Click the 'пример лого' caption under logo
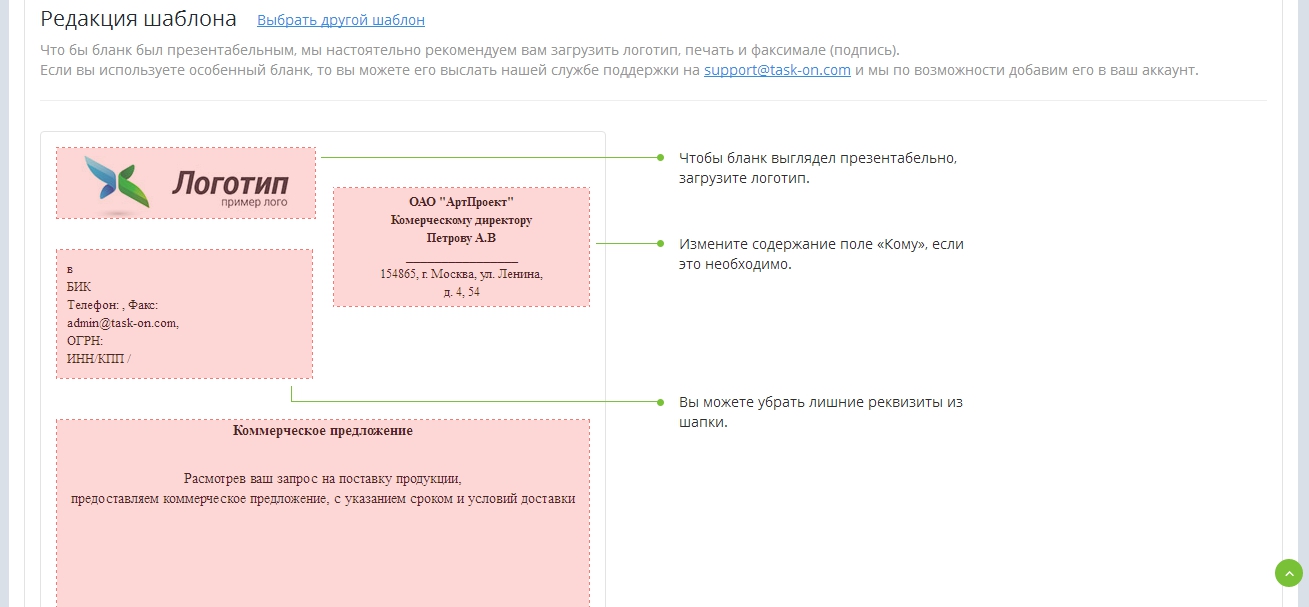The image size is (1309, 607). 254,202
